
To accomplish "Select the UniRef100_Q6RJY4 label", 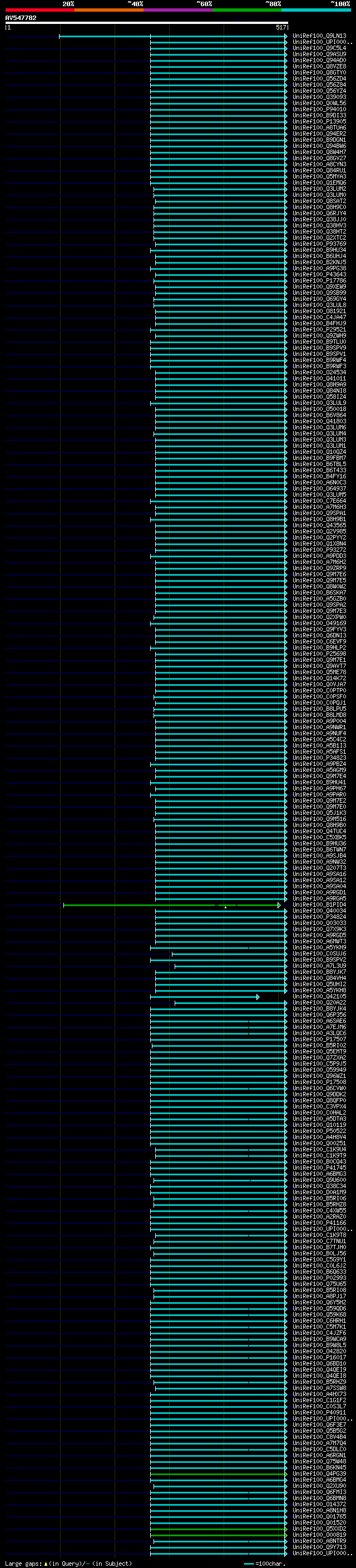I will (319, 213).
